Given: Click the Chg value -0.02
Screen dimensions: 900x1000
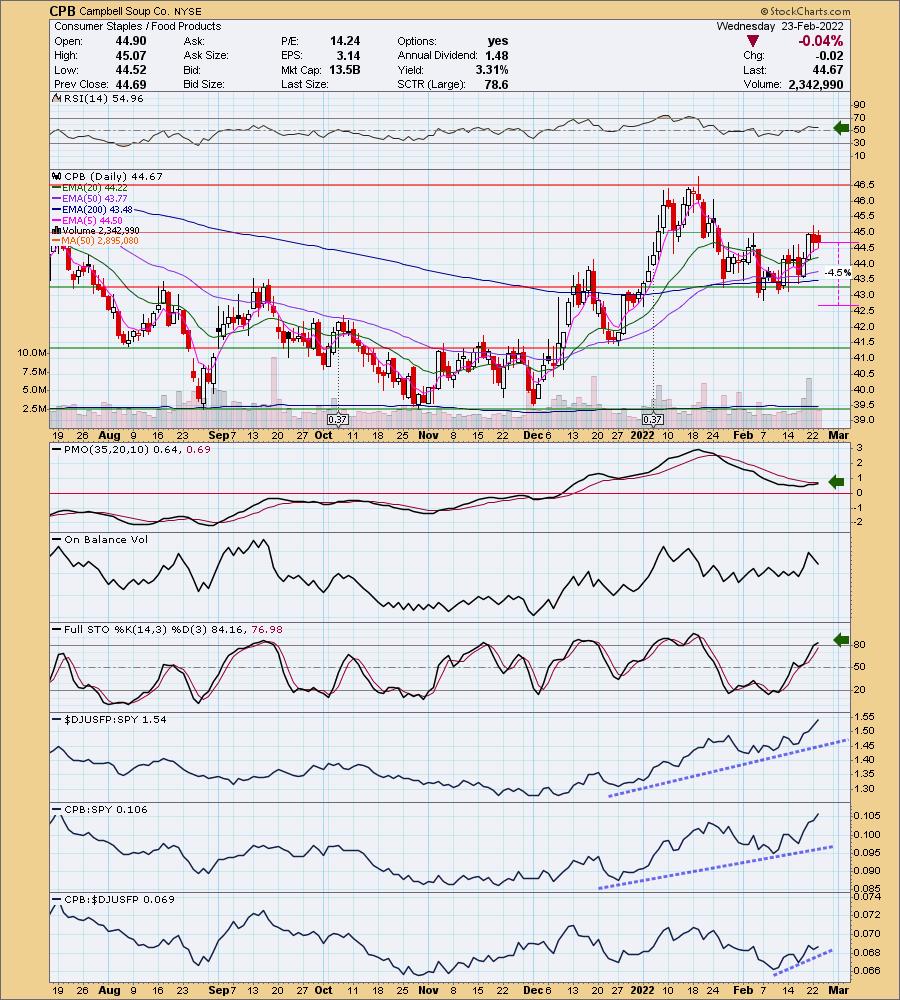Looking at the screenshot, I should click(829, 55).
